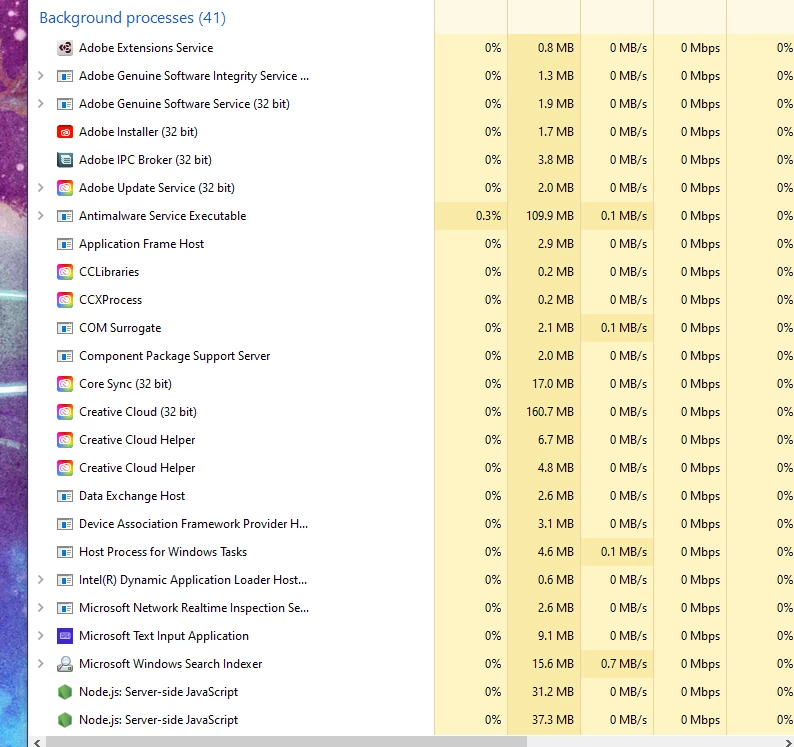Click the Background processes (41) group header
The width and height of the screenshot is (794, 747).
tap(133, 18)
